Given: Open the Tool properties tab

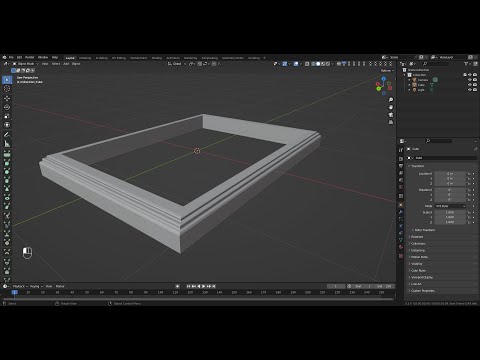Looking at the screenshot, I should (401, 150).
